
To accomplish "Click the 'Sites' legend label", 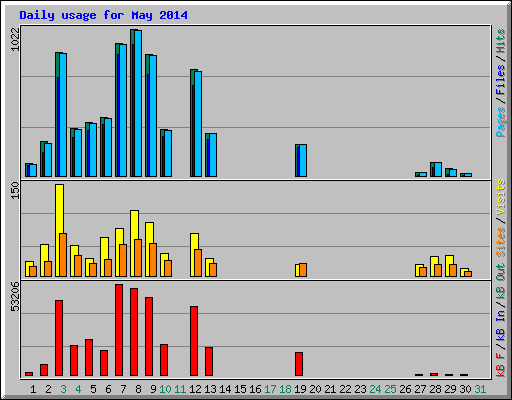I will (x=501, y=242).
